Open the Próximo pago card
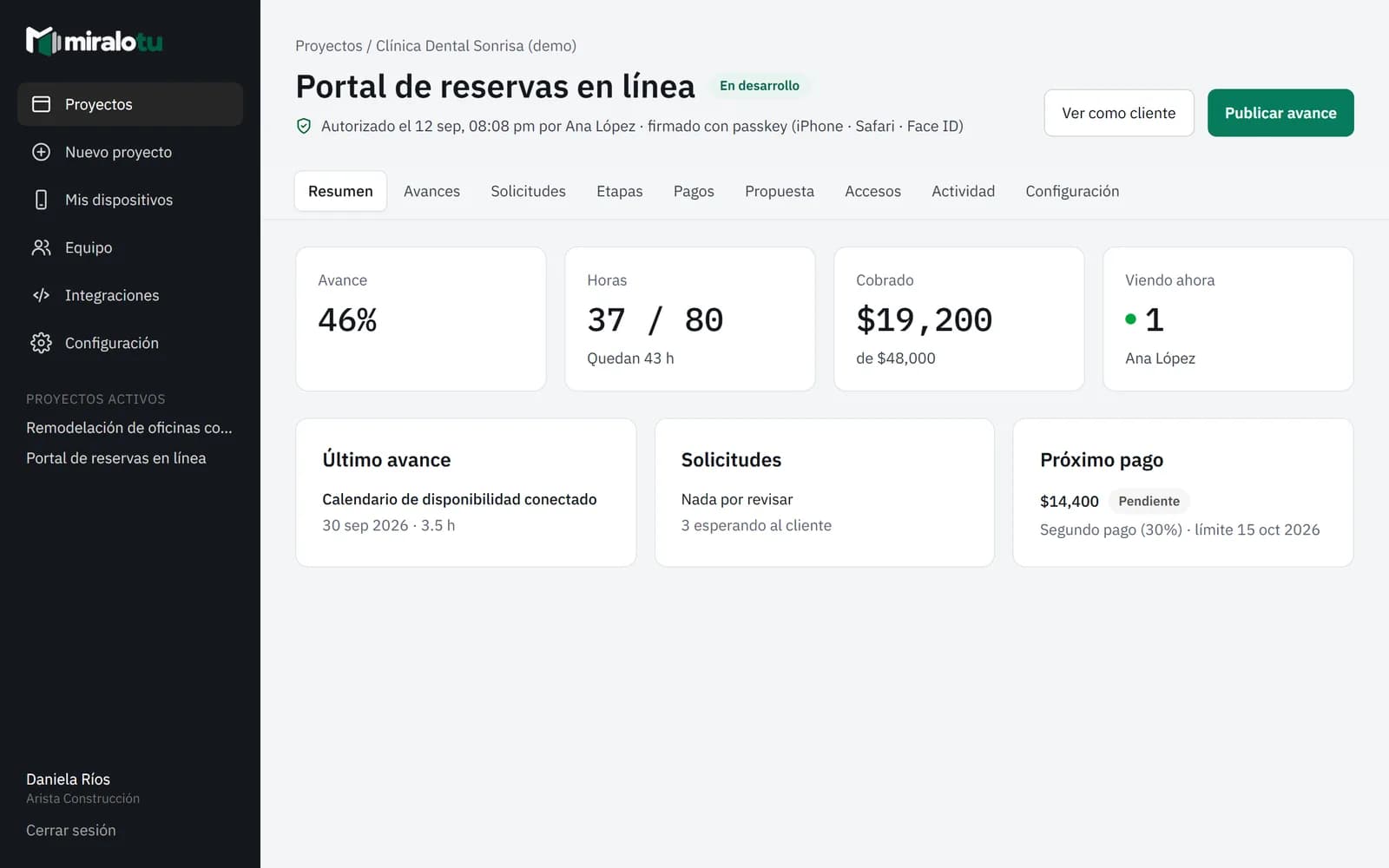The height and width of the screenshot is (868, 1389). coord(1183,493)
